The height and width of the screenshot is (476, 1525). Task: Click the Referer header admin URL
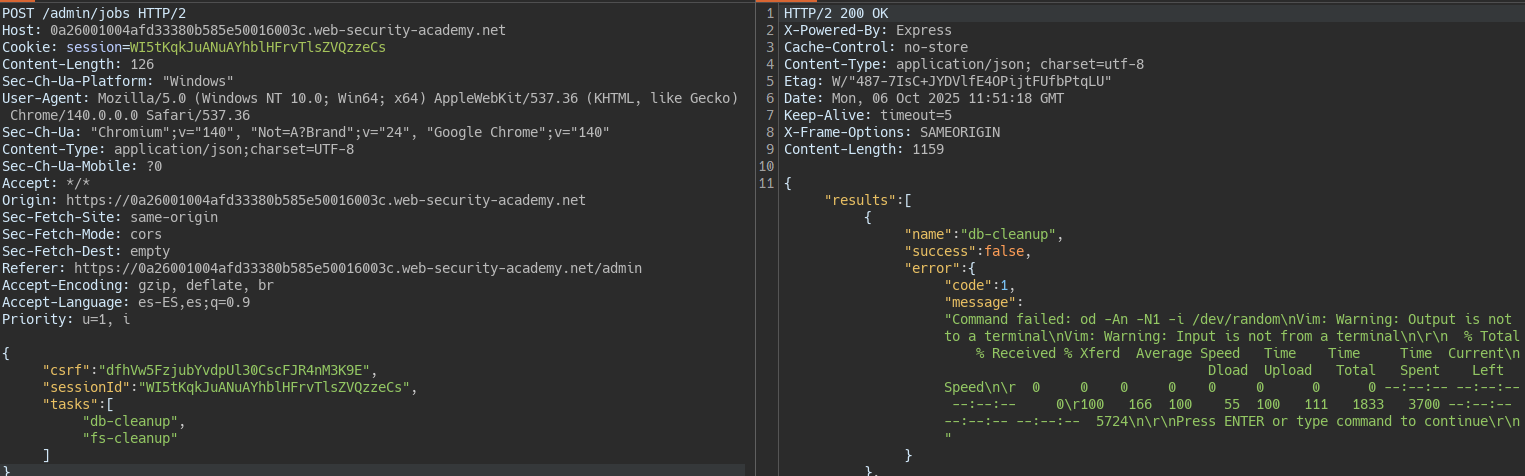(358, 268)
